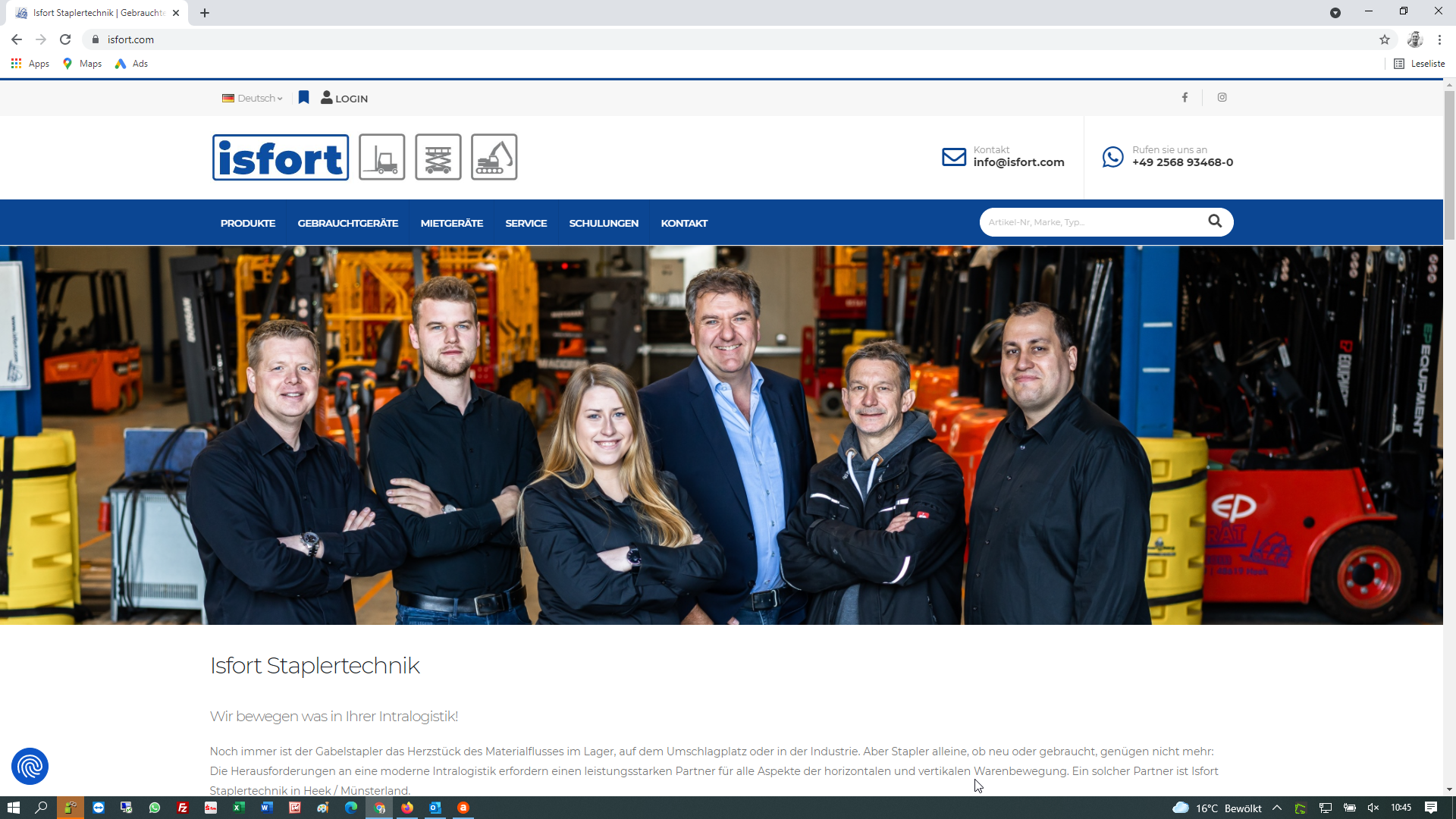Open the MIETGERÄTE menu
Screen dimensions: 1456x819
pos(452,223)
